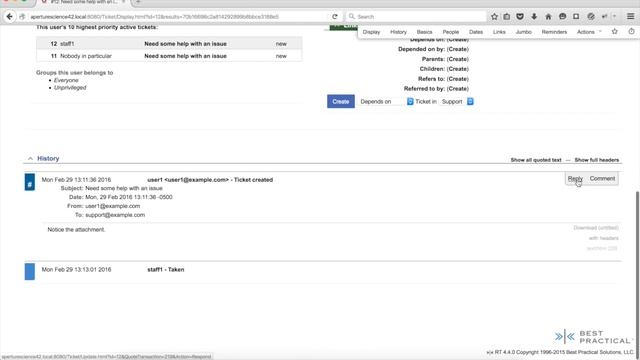Open the Support queue dropdown
This screenshot has height=360, width=640.
tap(457, 102)
